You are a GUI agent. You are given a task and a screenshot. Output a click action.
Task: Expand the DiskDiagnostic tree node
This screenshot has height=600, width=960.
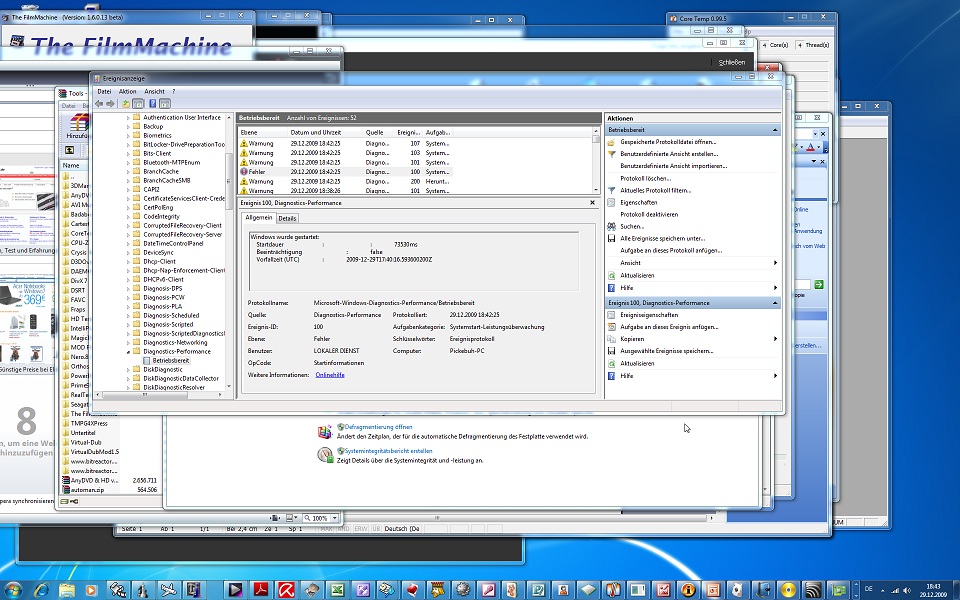coord(128,370)
